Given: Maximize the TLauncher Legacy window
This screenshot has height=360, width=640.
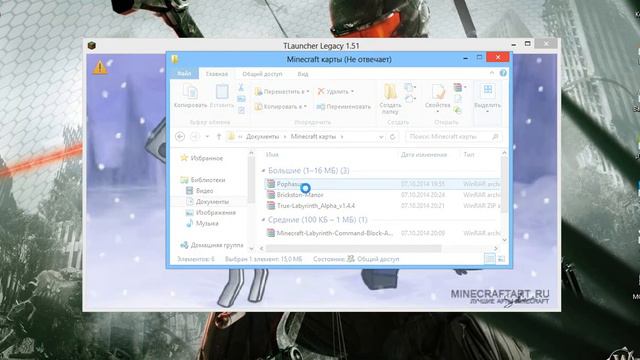Looking at the screenshot, I should coord(527,44).
